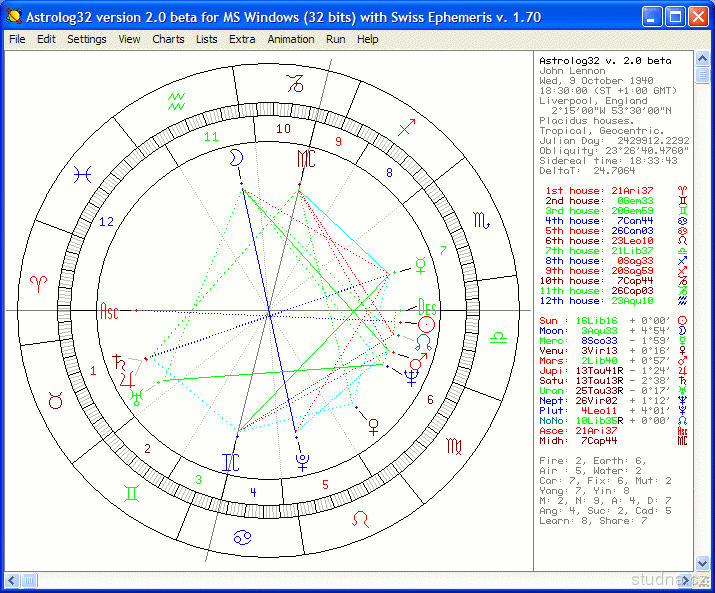The height and width of the screenshot is (593, 715).
Task: Click the Saturn symbol in the chart
Action: click(x=119, y=362)
